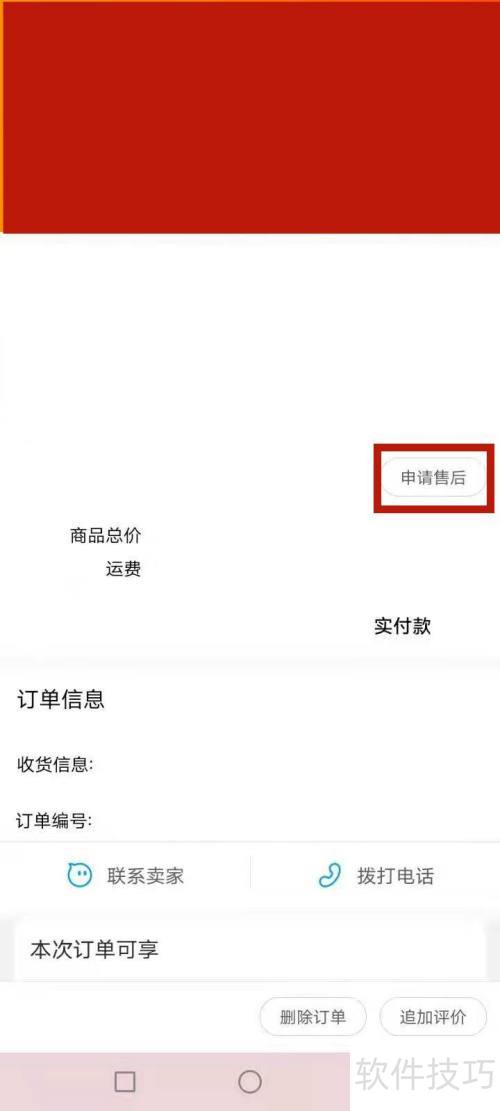Click the phone handset icon beside 拨打电话

pyautogui.click(x=329, y=876)
